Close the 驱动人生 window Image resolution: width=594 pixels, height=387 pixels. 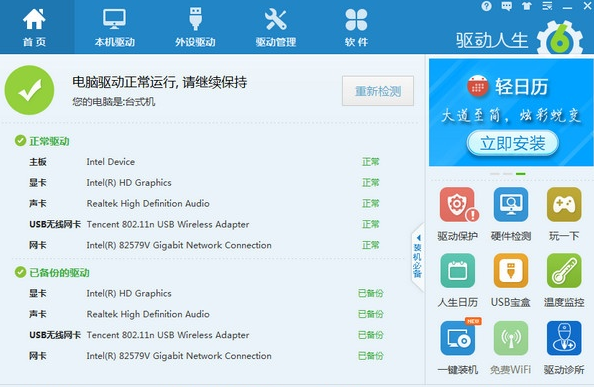point(587,6)
